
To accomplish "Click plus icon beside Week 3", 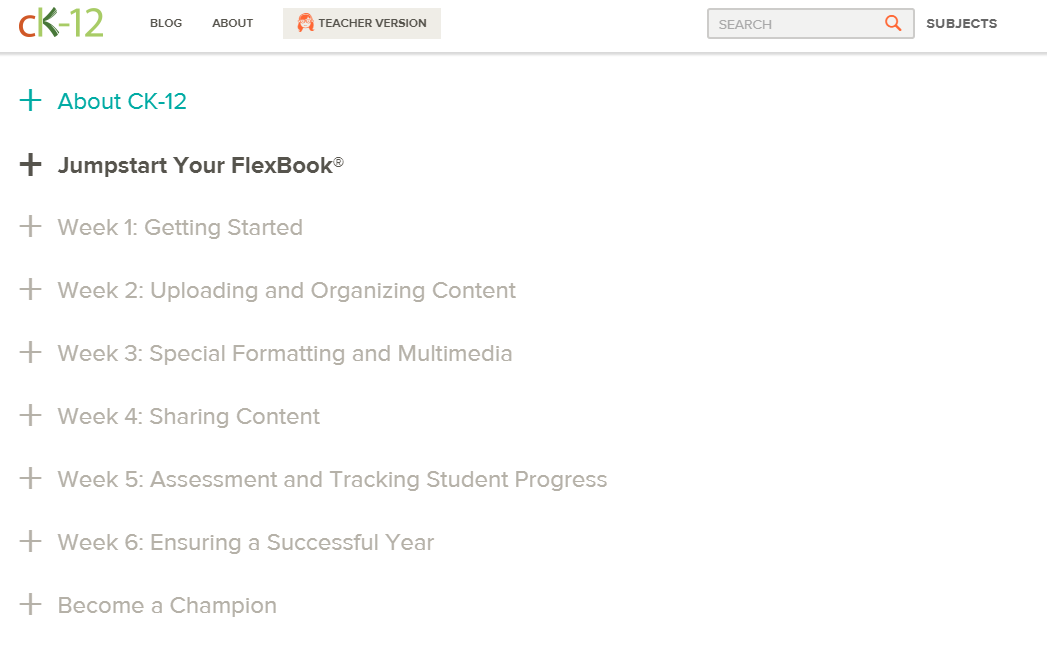I will tap(31, 353).
